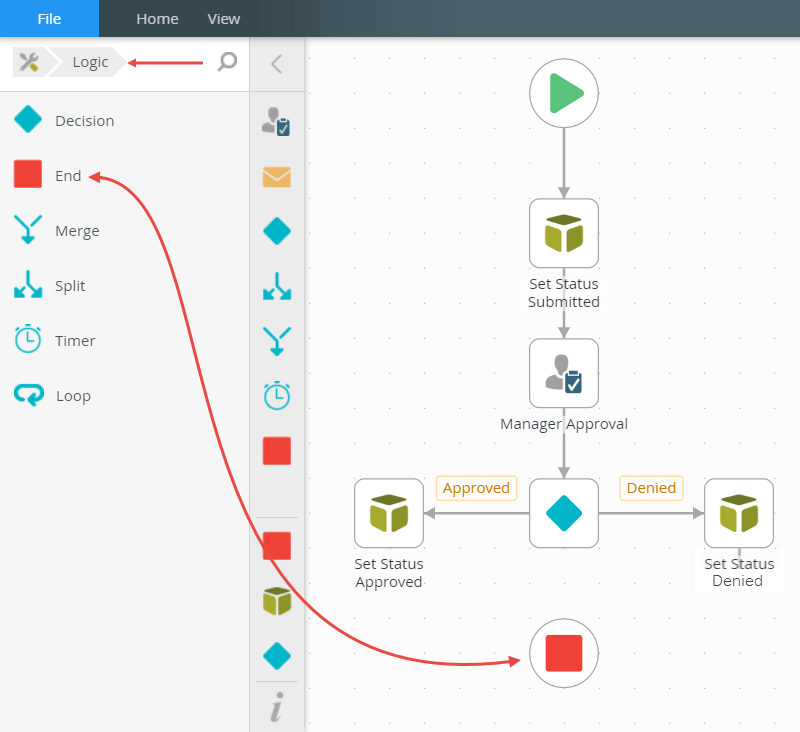This screenshot has width=800, height=732.
Task: Click the toolbox search magnifier icon
Action: coord(227,62)
